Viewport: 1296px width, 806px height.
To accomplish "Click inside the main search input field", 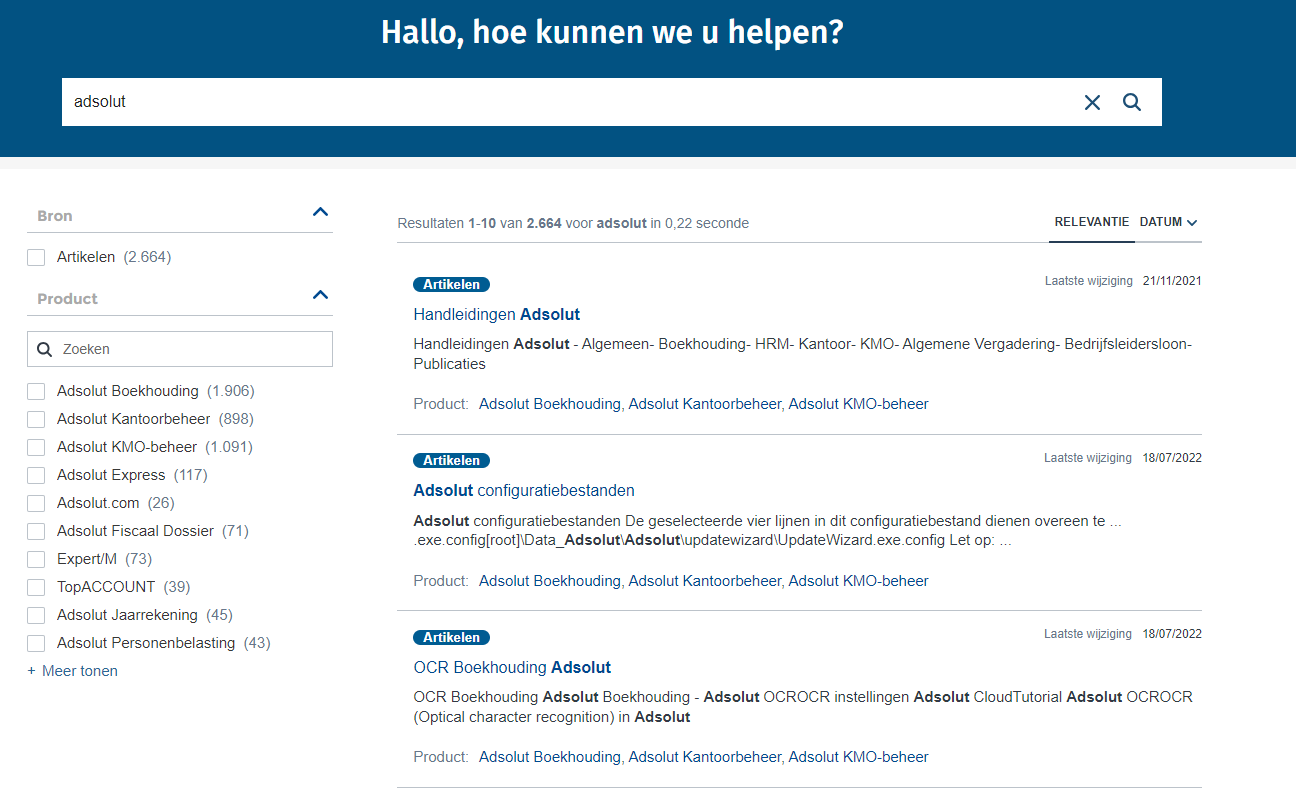I will tap(400, 102).
